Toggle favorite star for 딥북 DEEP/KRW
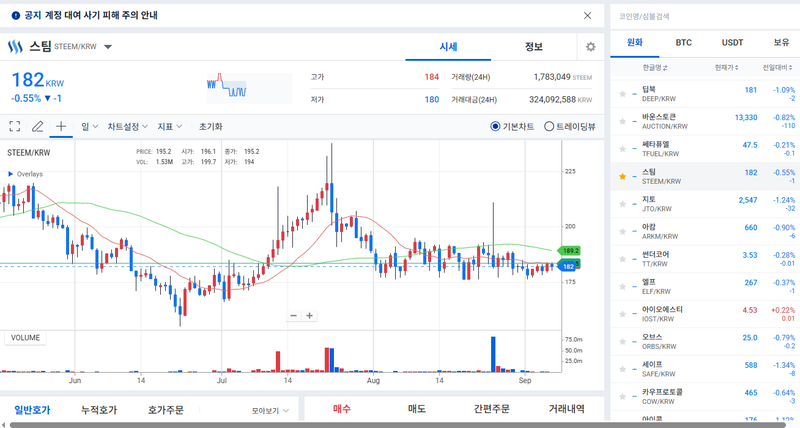 (622, 94)
